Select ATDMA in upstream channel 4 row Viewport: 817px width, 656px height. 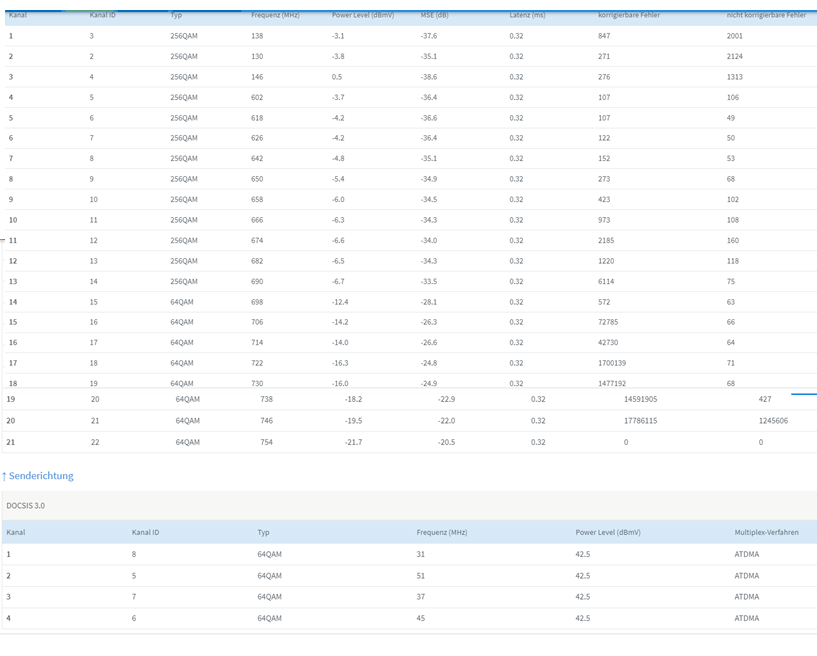coord(747,618)
